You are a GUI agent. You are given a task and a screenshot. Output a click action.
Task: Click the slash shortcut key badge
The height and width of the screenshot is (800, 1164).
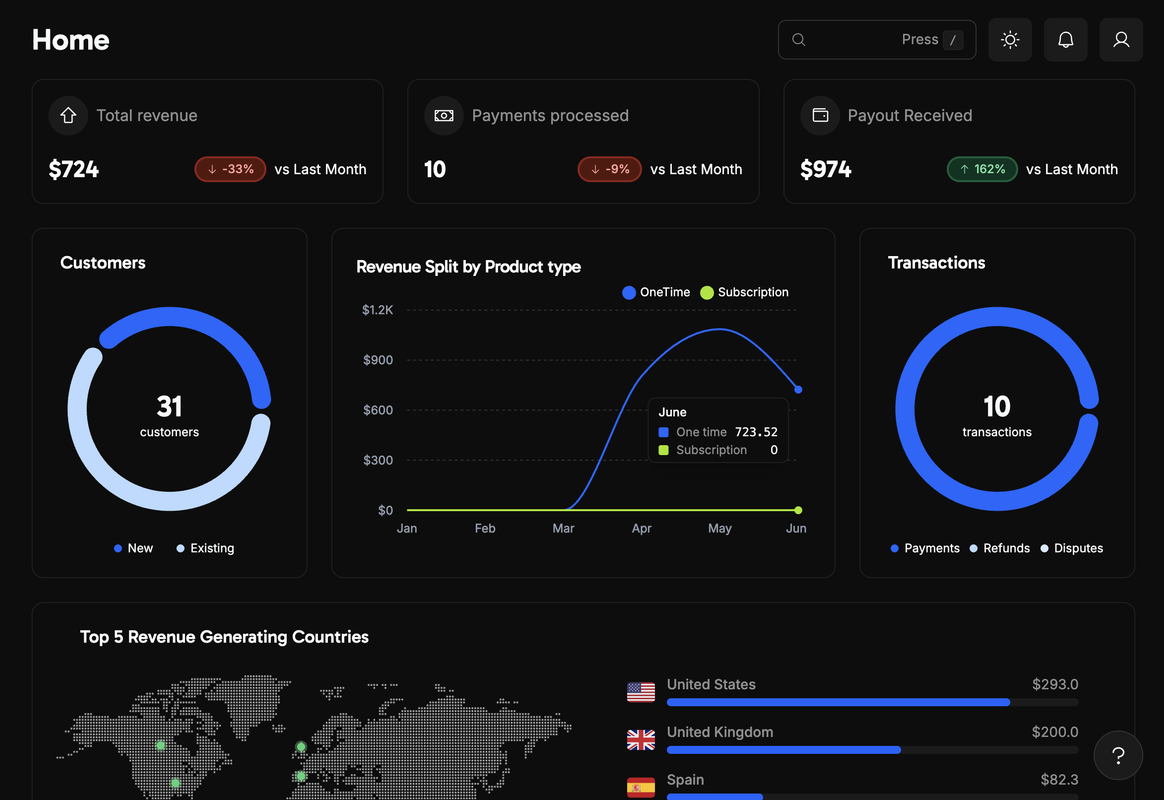pos(953,39)
